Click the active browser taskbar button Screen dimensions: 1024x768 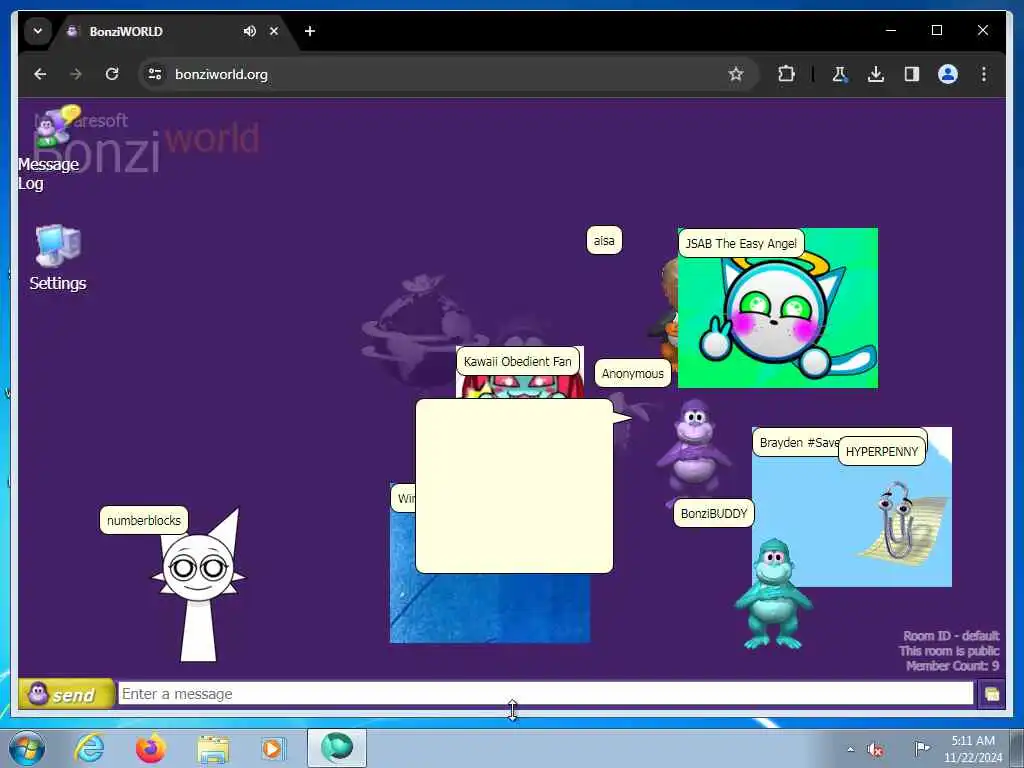336,748
